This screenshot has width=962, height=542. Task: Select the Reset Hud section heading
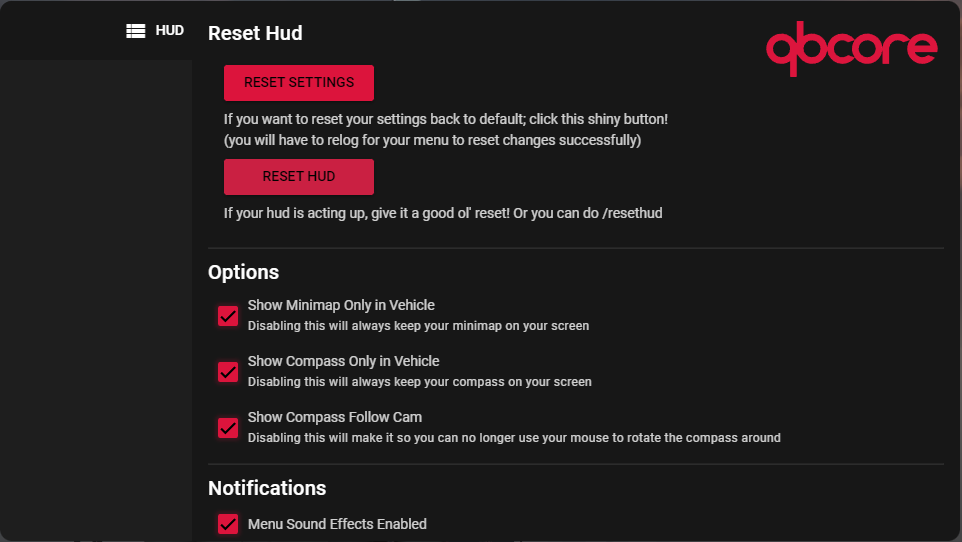(x=255, y=33)
